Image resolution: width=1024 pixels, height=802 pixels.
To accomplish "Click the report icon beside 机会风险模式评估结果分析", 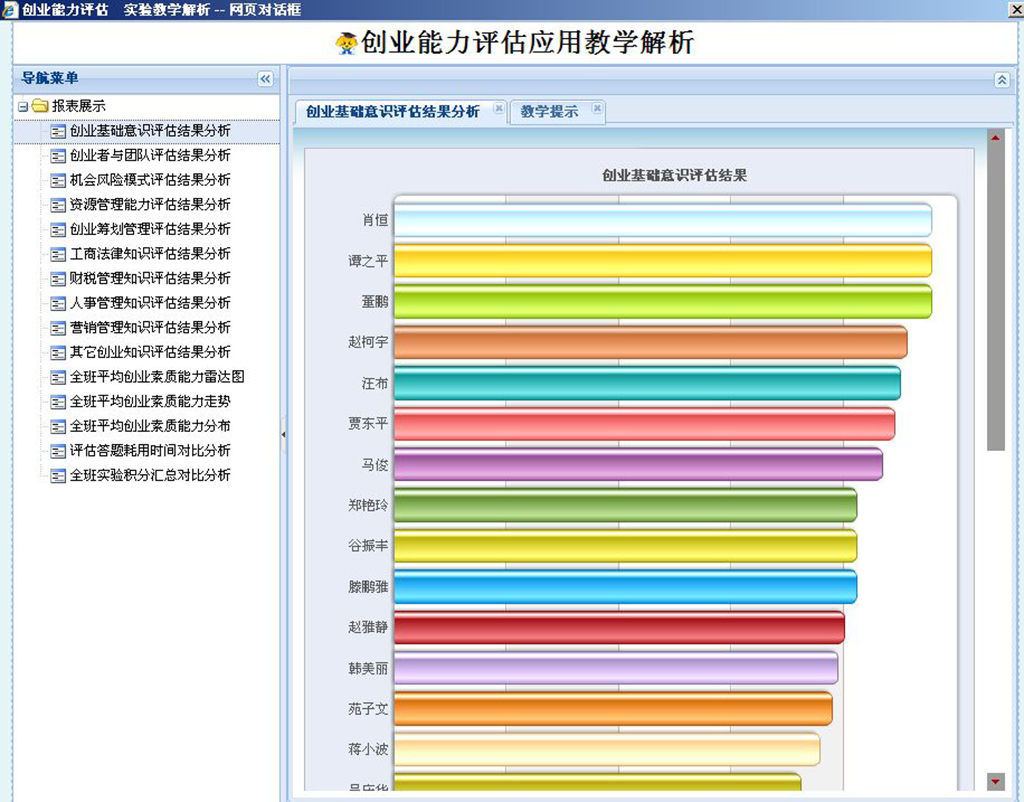I will (58, 180).
